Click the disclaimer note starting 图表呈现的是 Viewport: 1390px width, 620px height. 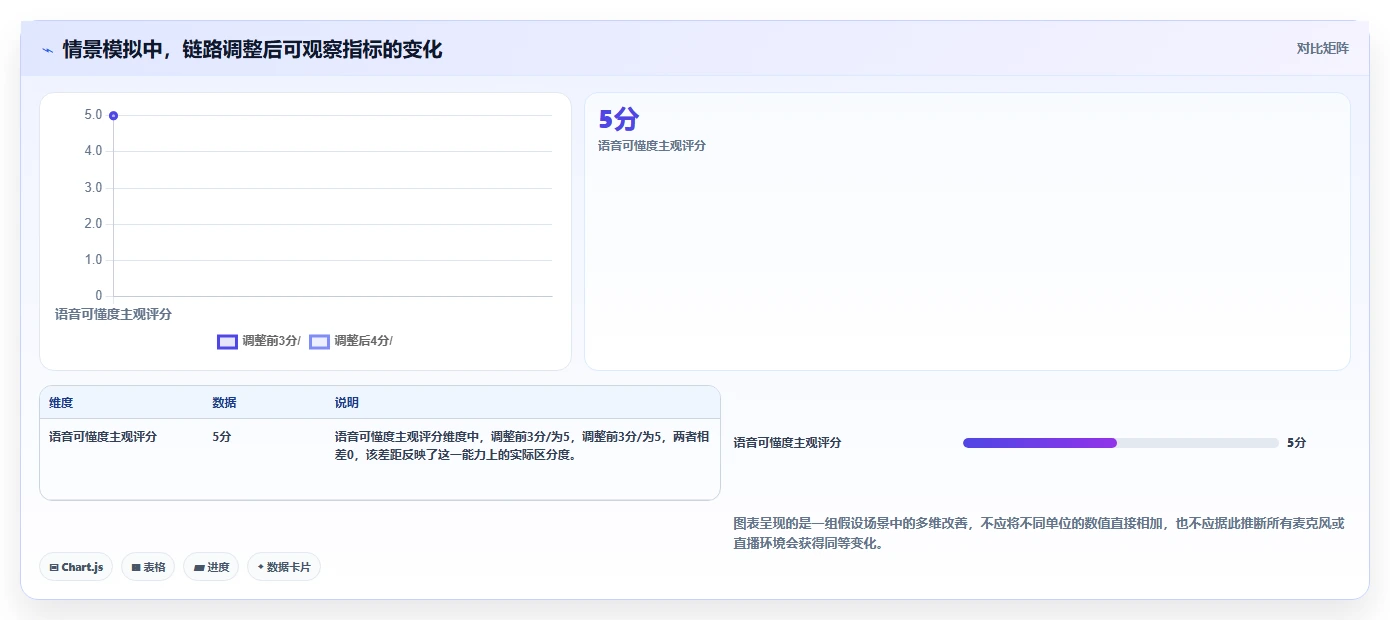1039,534
